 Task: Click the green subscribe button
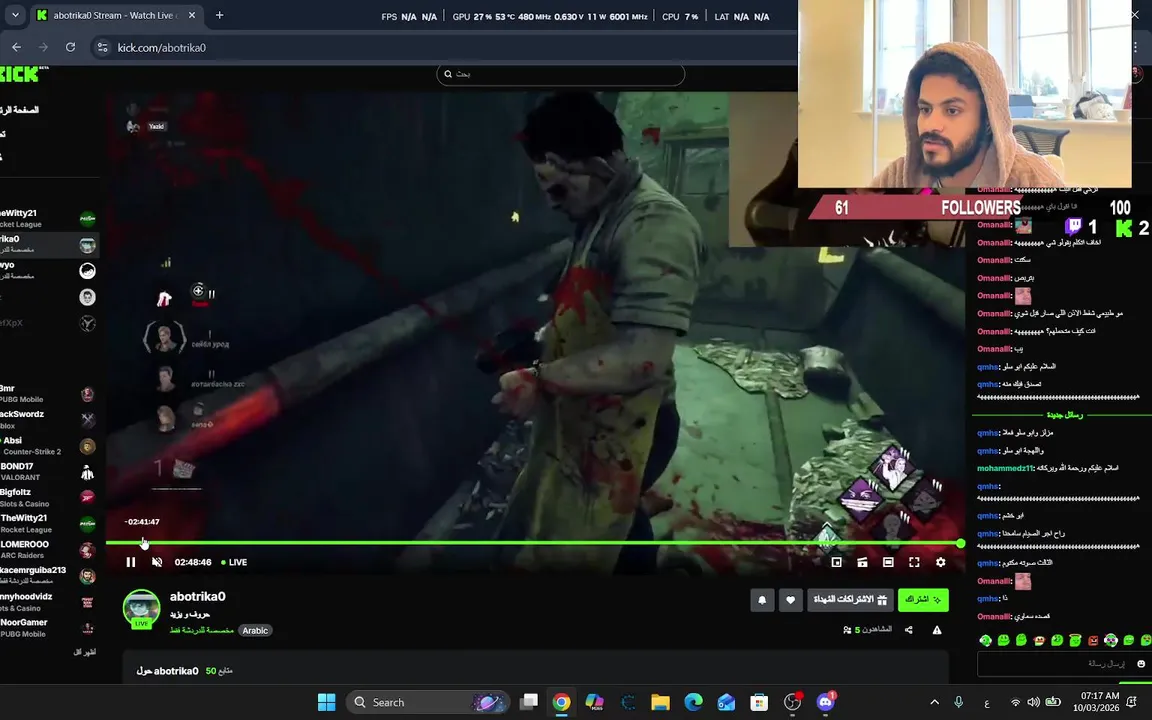pyautogui.click(x=923, y=600)
